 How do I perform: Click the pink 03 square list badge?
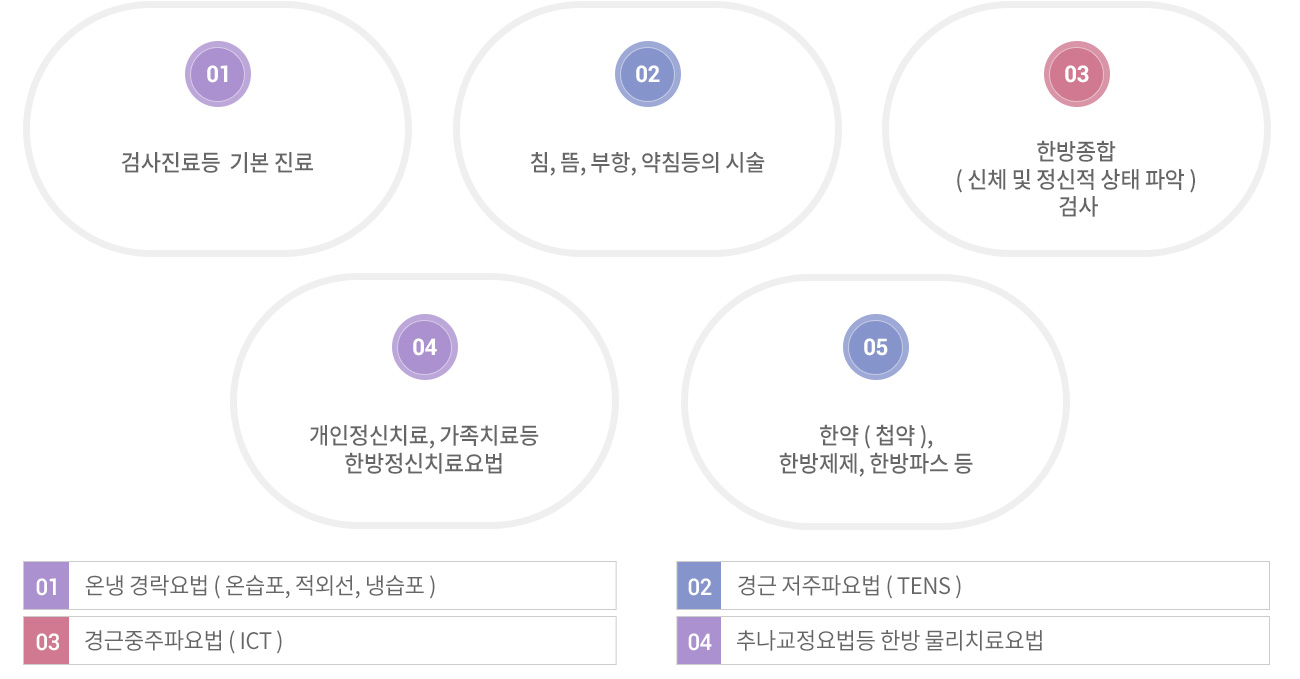(x=46, y=641)
